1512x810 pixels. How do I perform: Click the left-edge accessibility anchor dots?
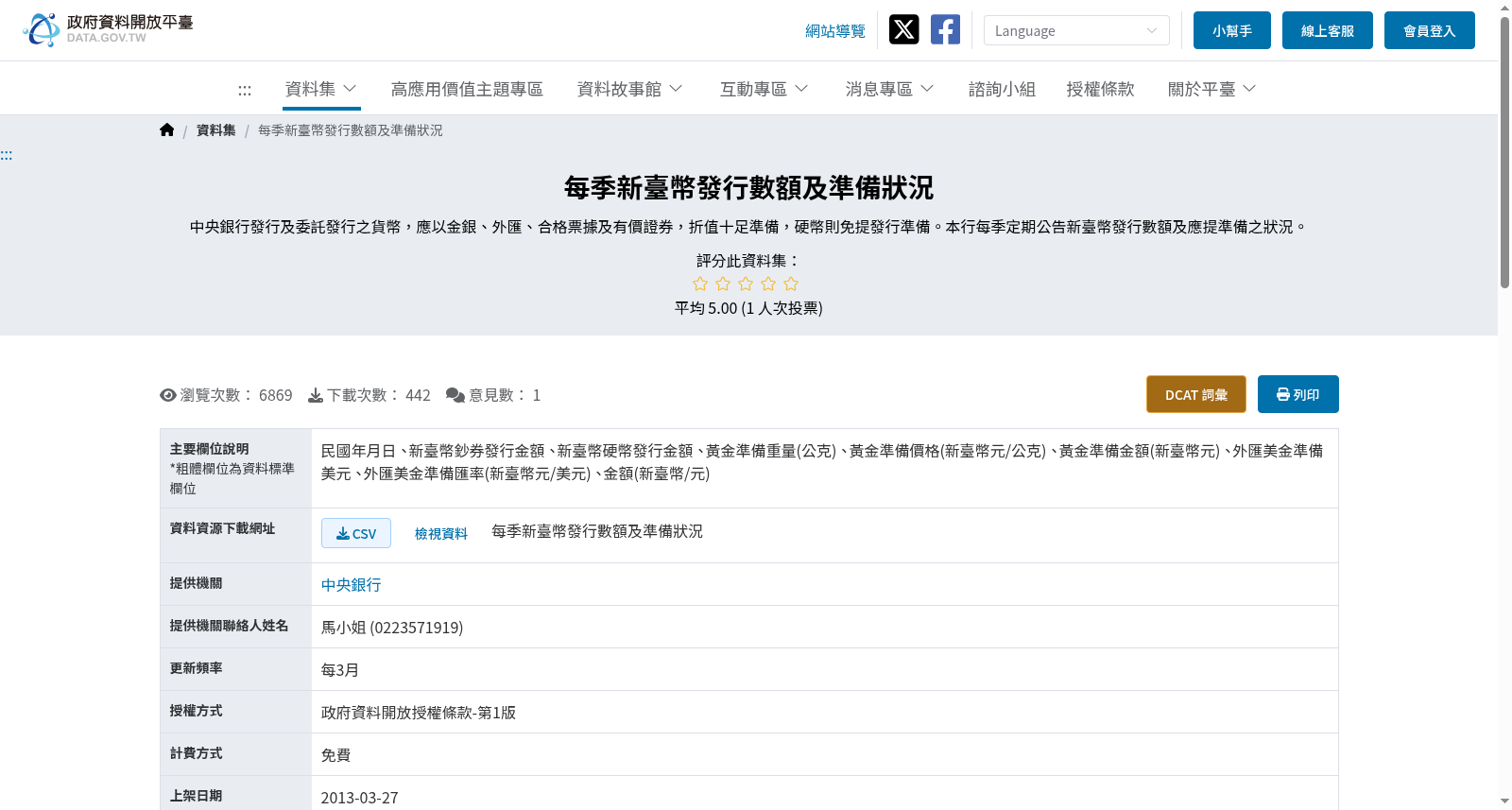pos(7,155)
